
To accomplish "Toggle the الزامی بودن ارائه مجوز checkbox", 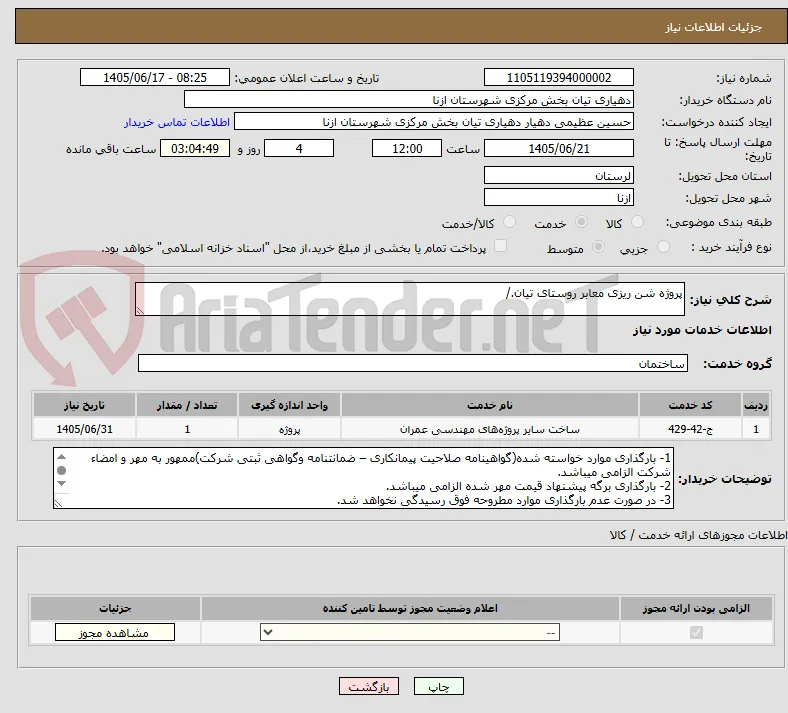I will pos(696,632).
